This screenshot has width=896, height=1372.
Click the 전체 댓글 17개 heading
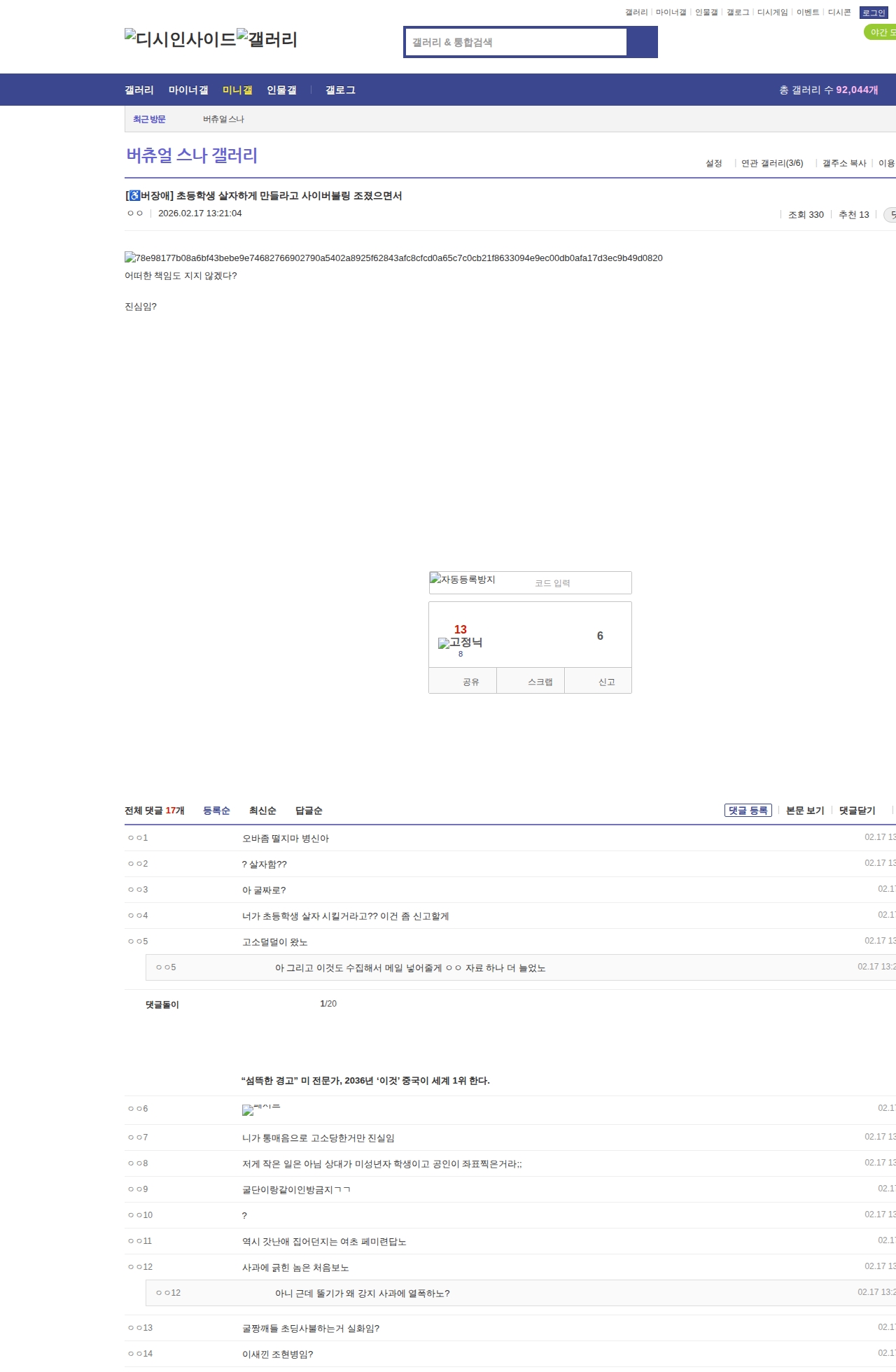click(x=155, y=811)
